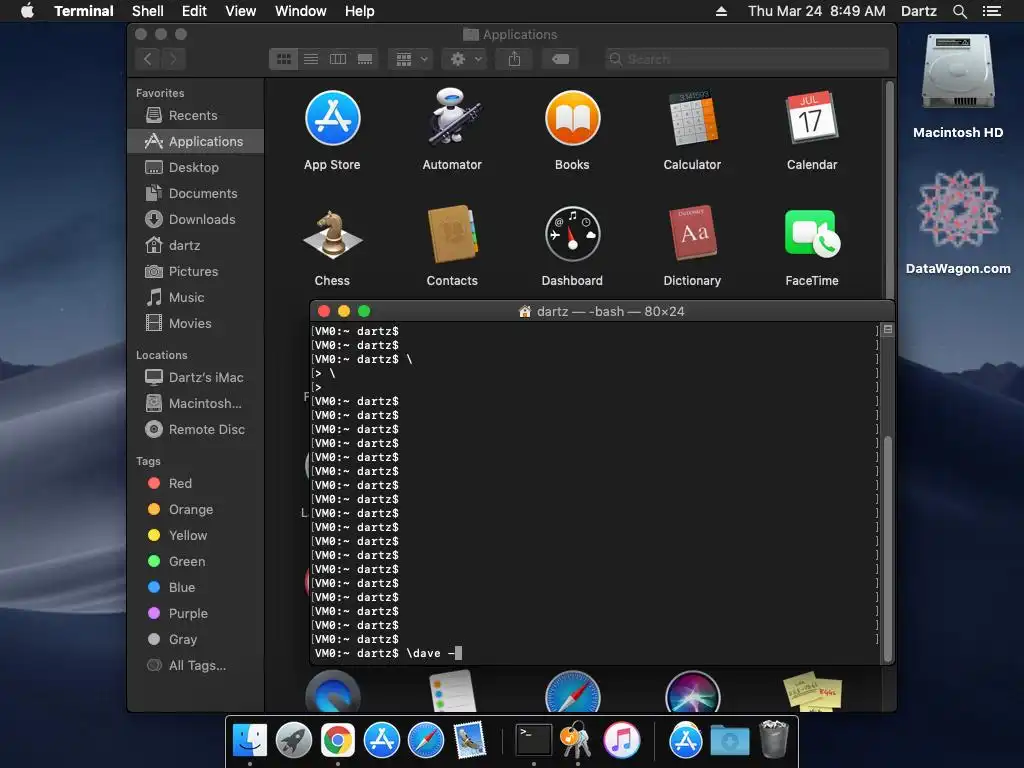Click the menu bar clock Thu Mar 24
This screenshot has width=1024, height=768.
[816, 11]
